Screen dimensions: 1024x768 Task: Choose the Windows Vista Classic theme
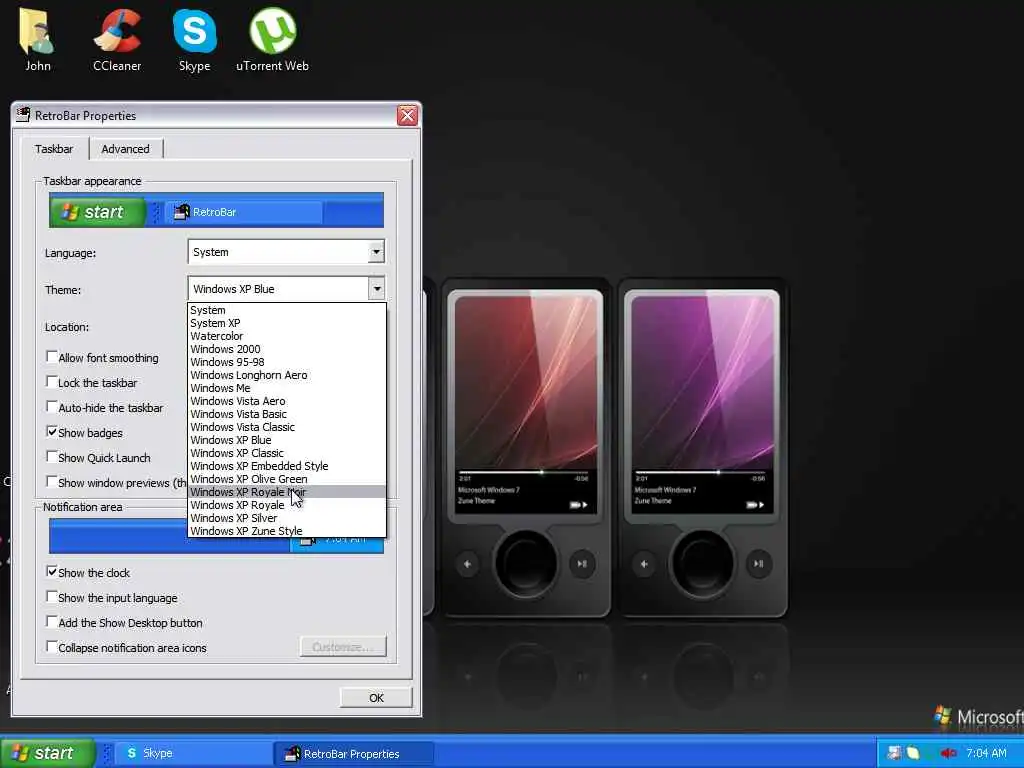click(x=287, y=427)
